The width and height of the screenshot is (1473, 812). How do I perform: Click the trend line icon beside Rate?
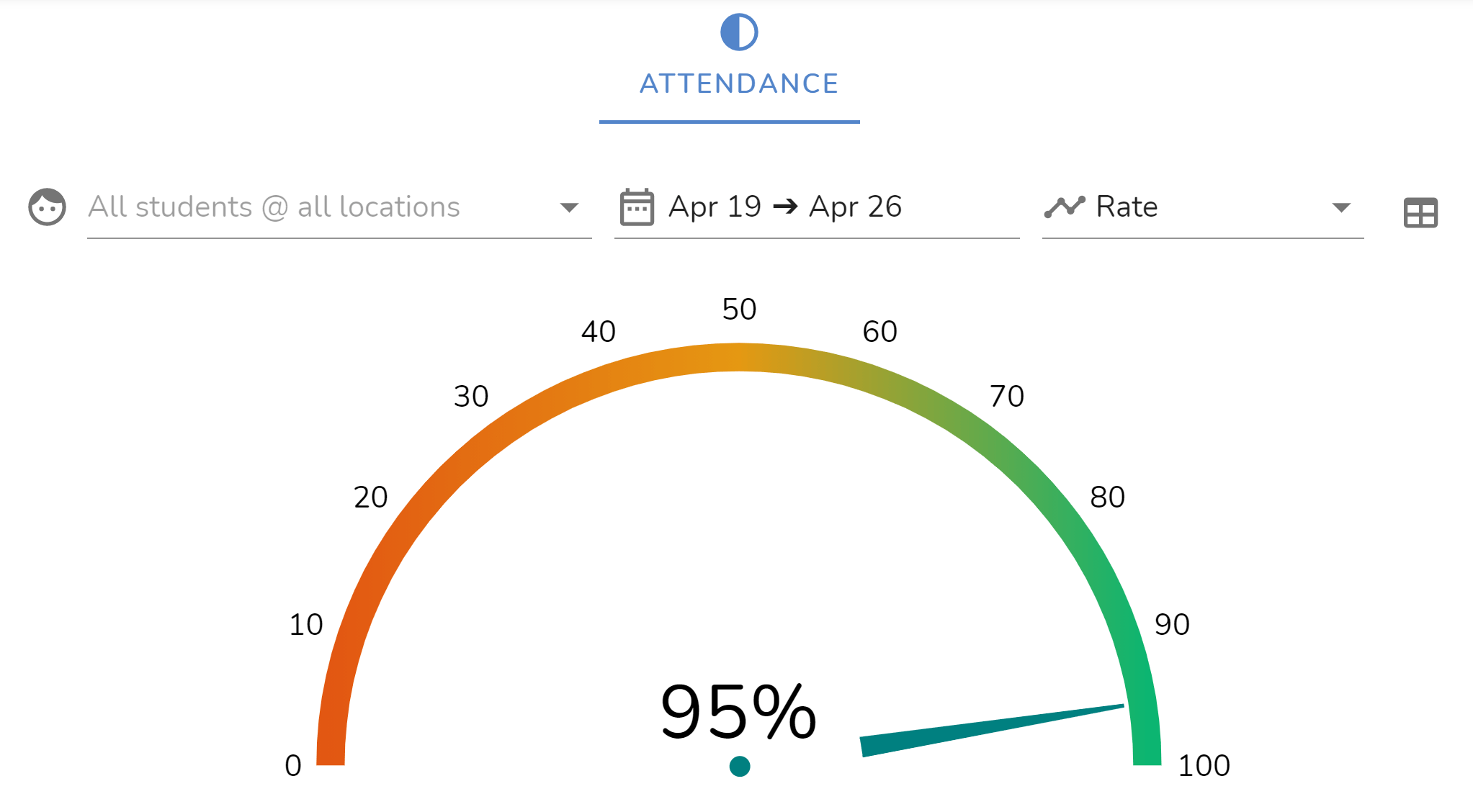pyautogui.click(x=1064, y=207)
